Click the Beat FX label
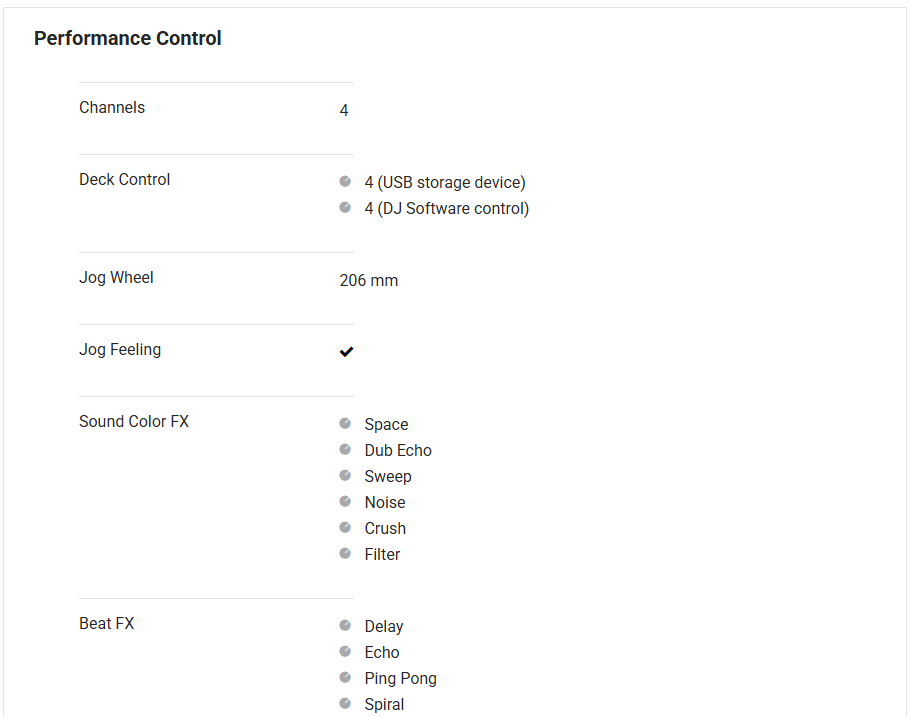Viewport: 911px width, 717px height. (107, 624)
